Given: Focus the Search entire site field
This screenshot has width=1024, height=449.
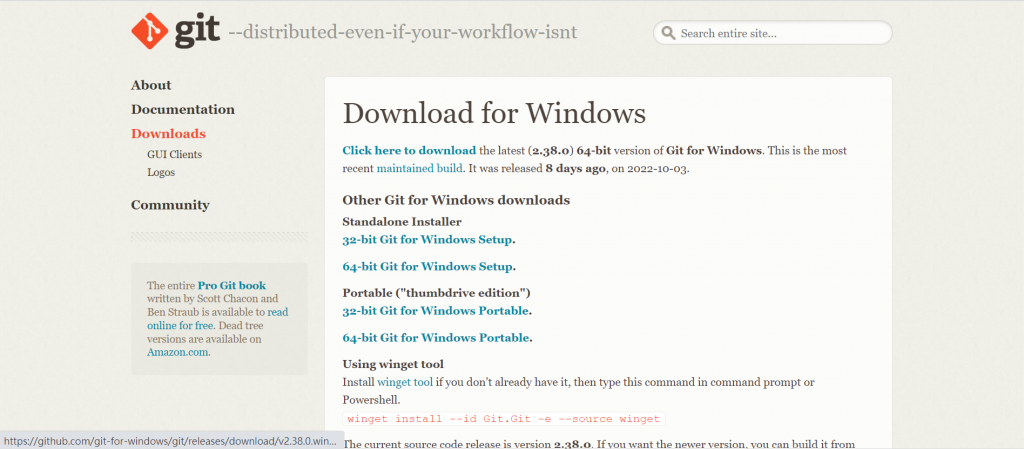Looking at the screenshot, I should pos(773,33).
